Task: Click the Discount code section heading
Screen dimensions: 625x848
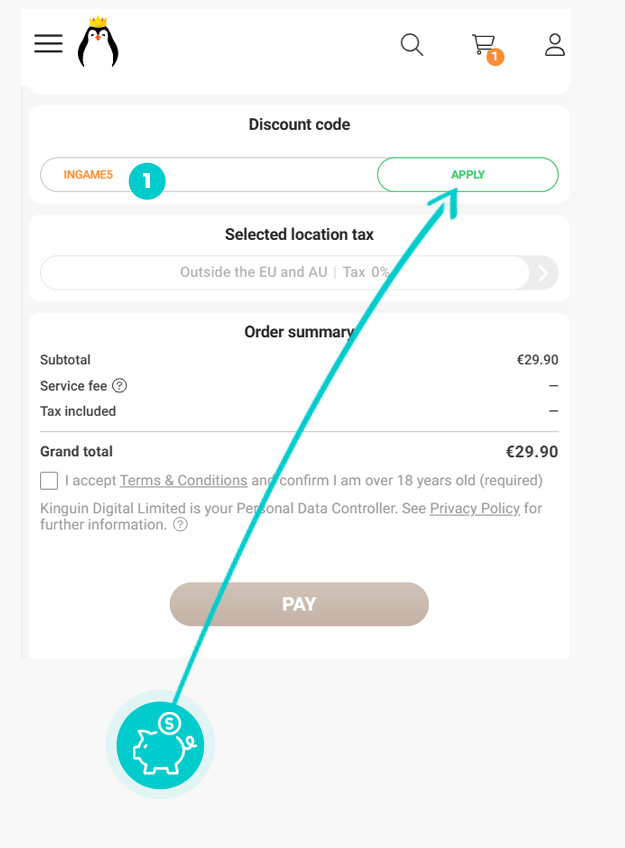Action: 299,125
